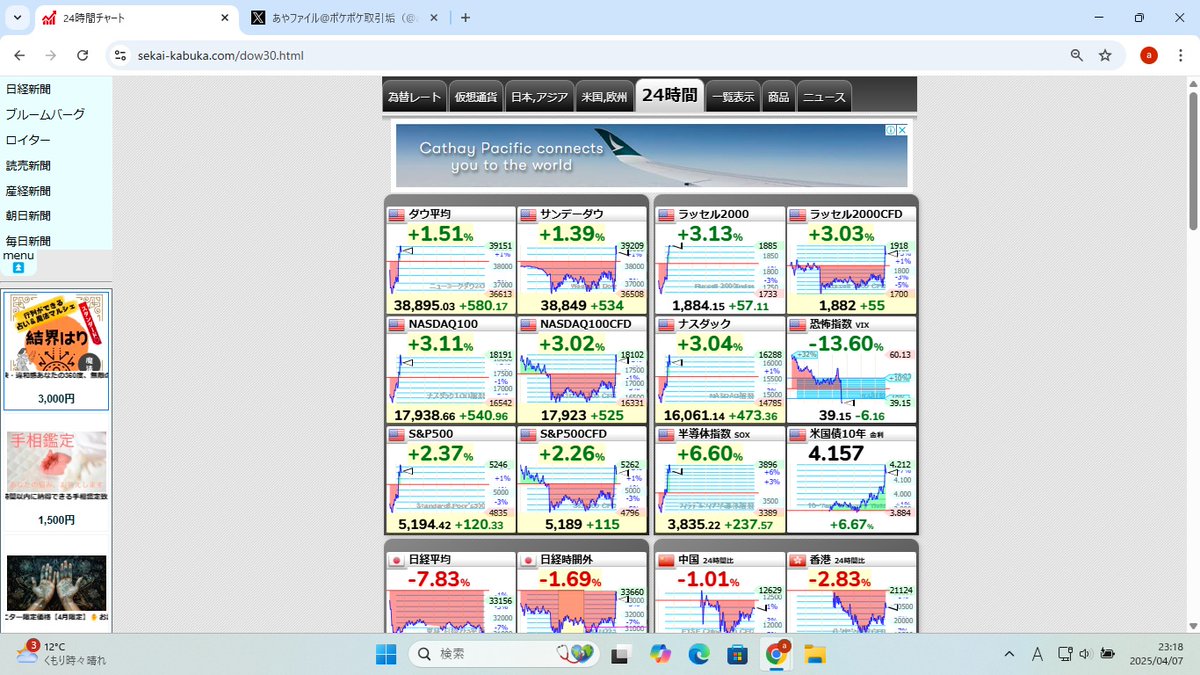
Task: Open the 半導体指数 SOX chart tile
Action: pos(721,480)
